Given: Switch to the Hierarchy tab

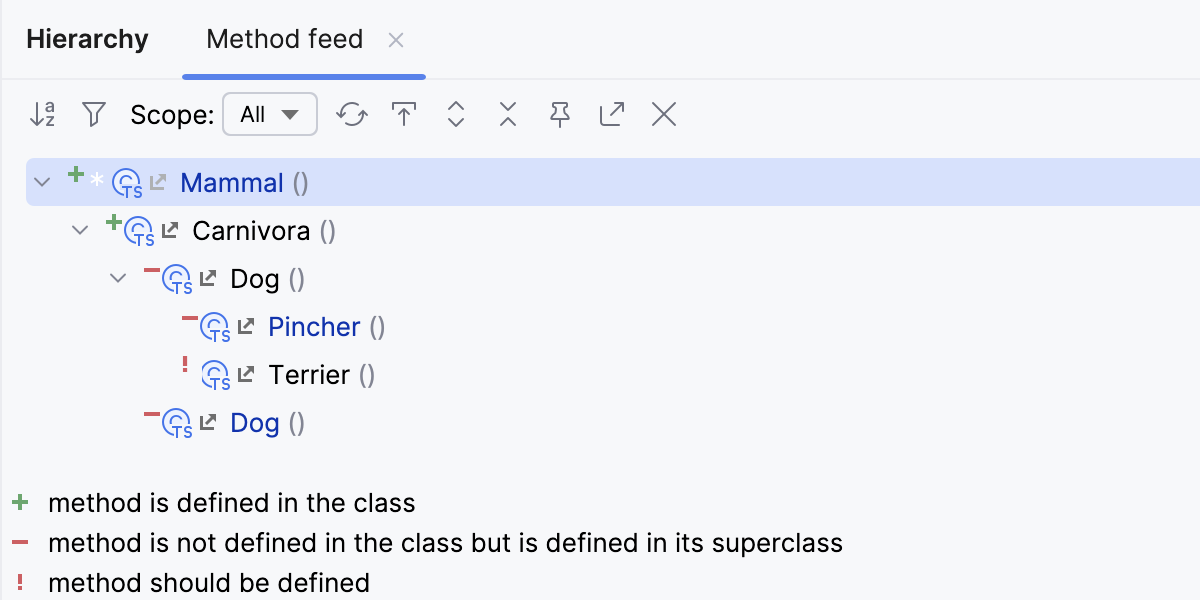Looking at the screenshot, I should 87,39.
